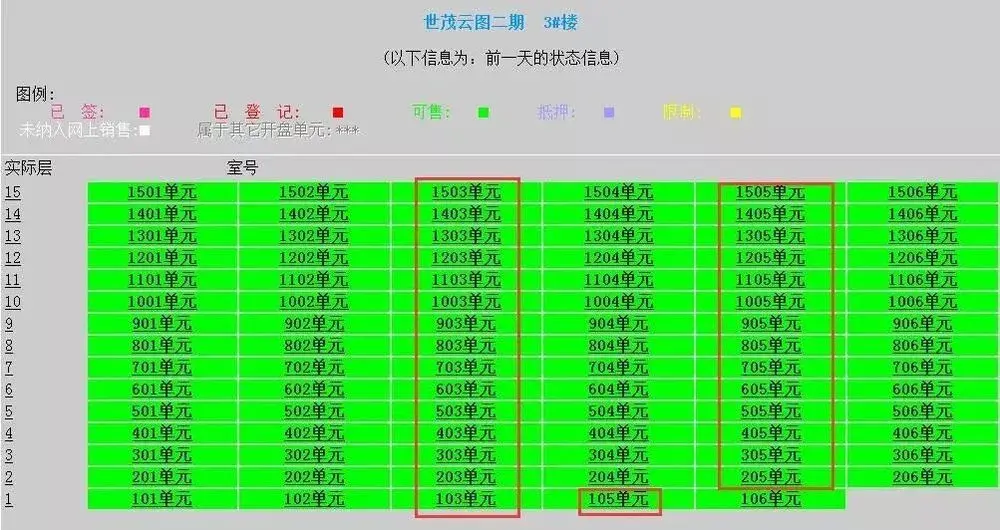Viewport: 1000px width, 530px height.
Task: Click the 属于其它开盘单元 legend text
Action: click(x=278, y=131)
